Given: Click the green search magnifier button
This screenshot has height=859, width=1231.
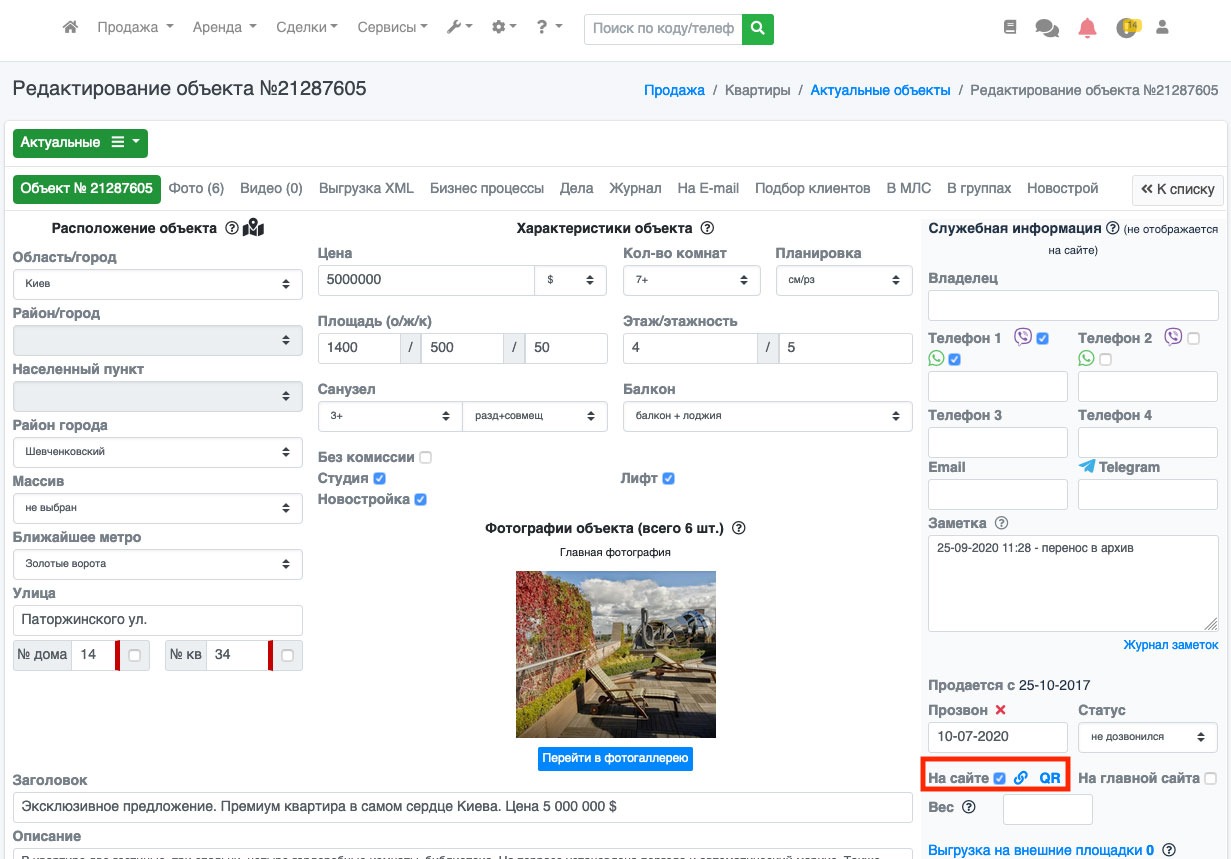Looking at the screenshot, I should [759, 28].
